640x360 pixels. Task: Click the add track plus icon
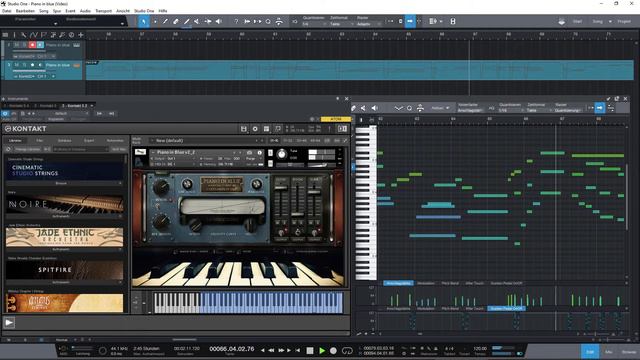point(81,35)
